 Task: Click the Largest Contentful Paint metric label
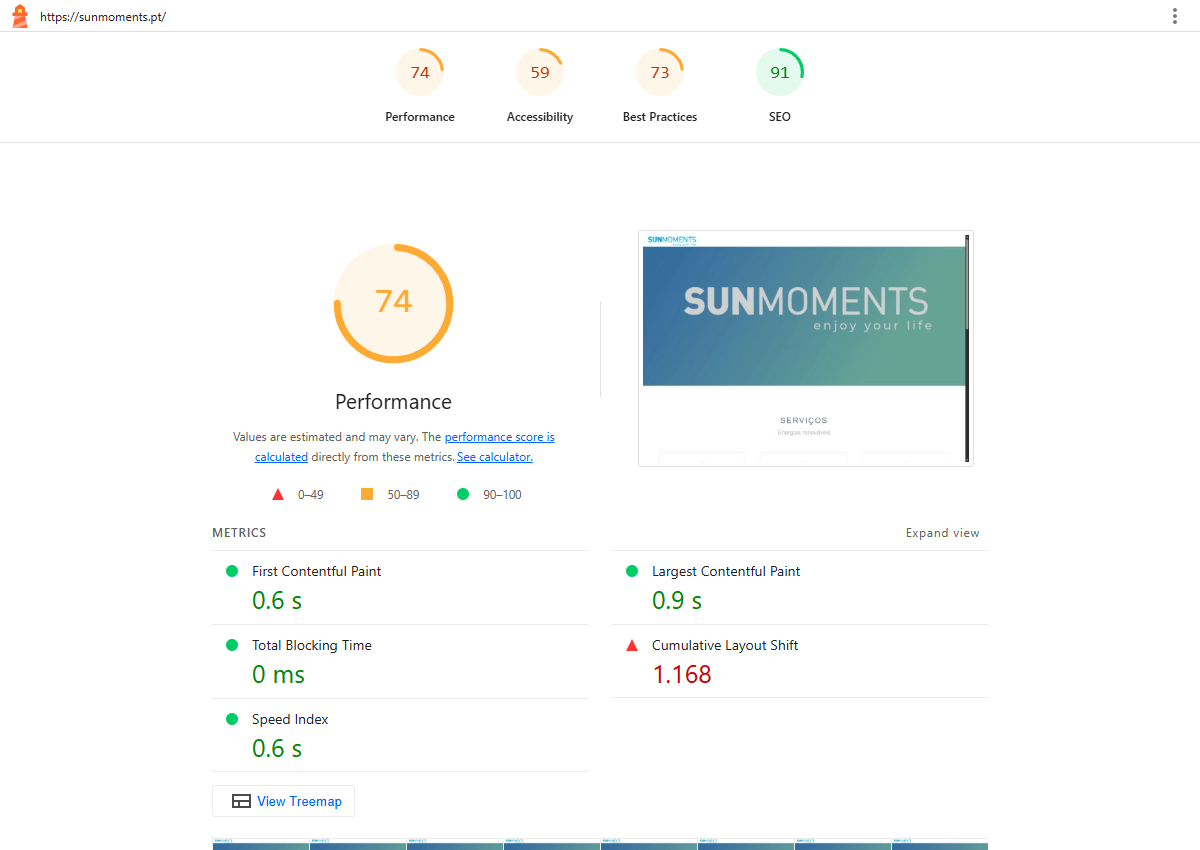coord(726,571)
